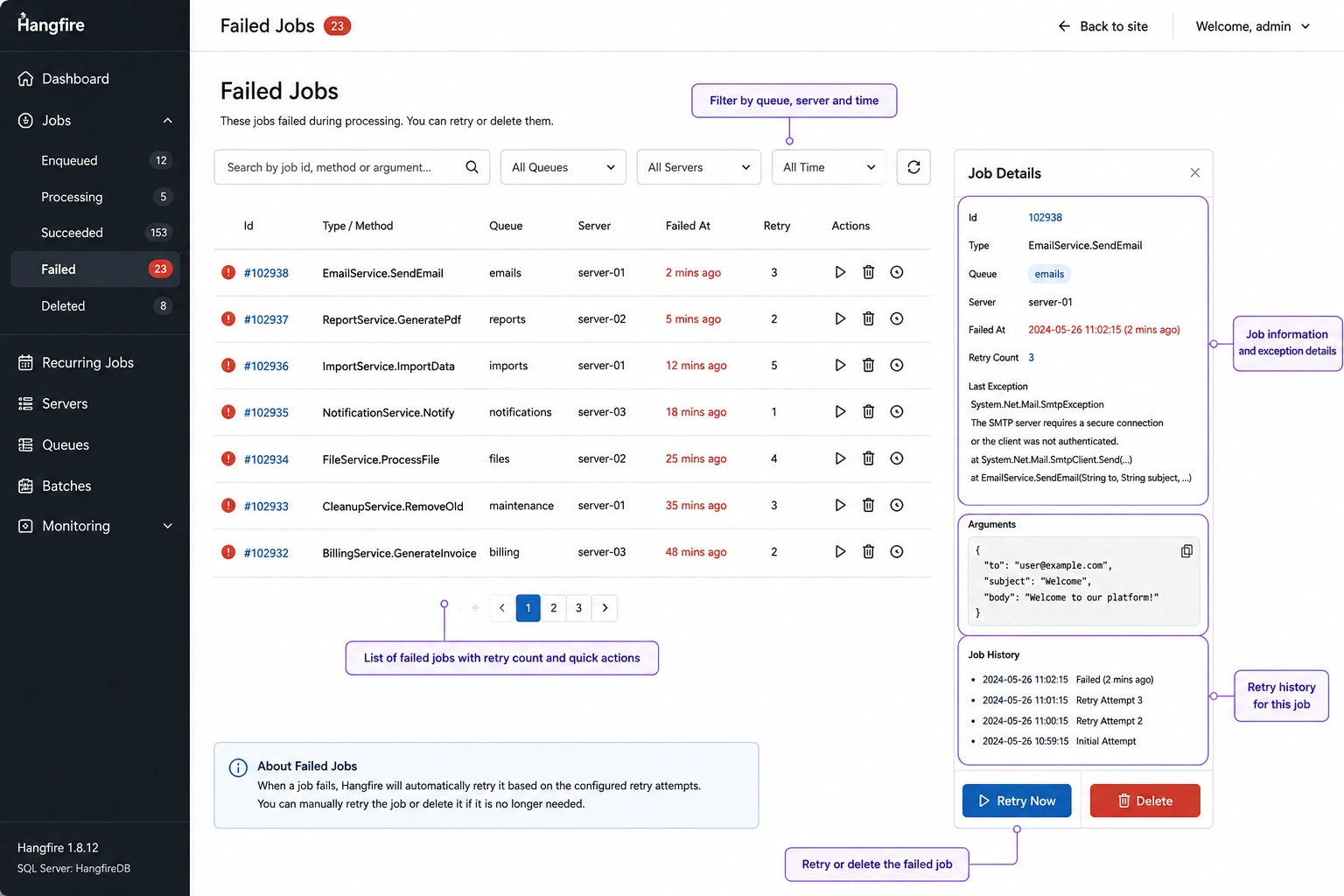This screenshot has width=1344, height=896.
Task: Click the red error icon beside #102938
Action: 228,272
